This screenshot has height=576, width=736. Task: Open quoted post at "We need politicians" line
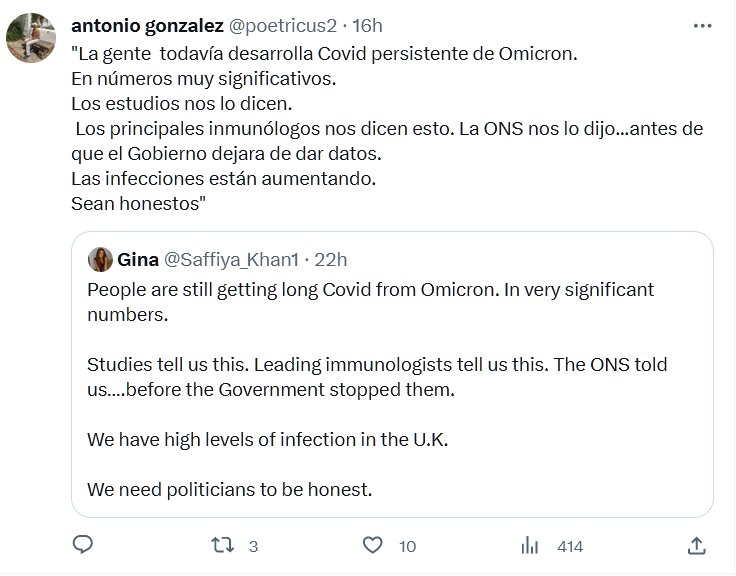click(x=229, y=490)
